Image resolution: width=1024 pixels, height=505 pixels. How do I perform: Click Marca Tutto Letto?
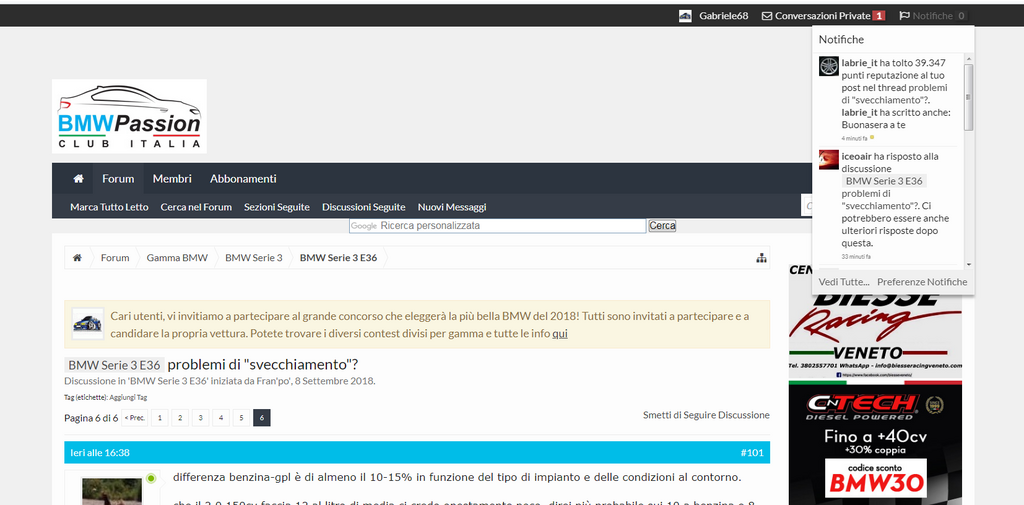[109, 207]
